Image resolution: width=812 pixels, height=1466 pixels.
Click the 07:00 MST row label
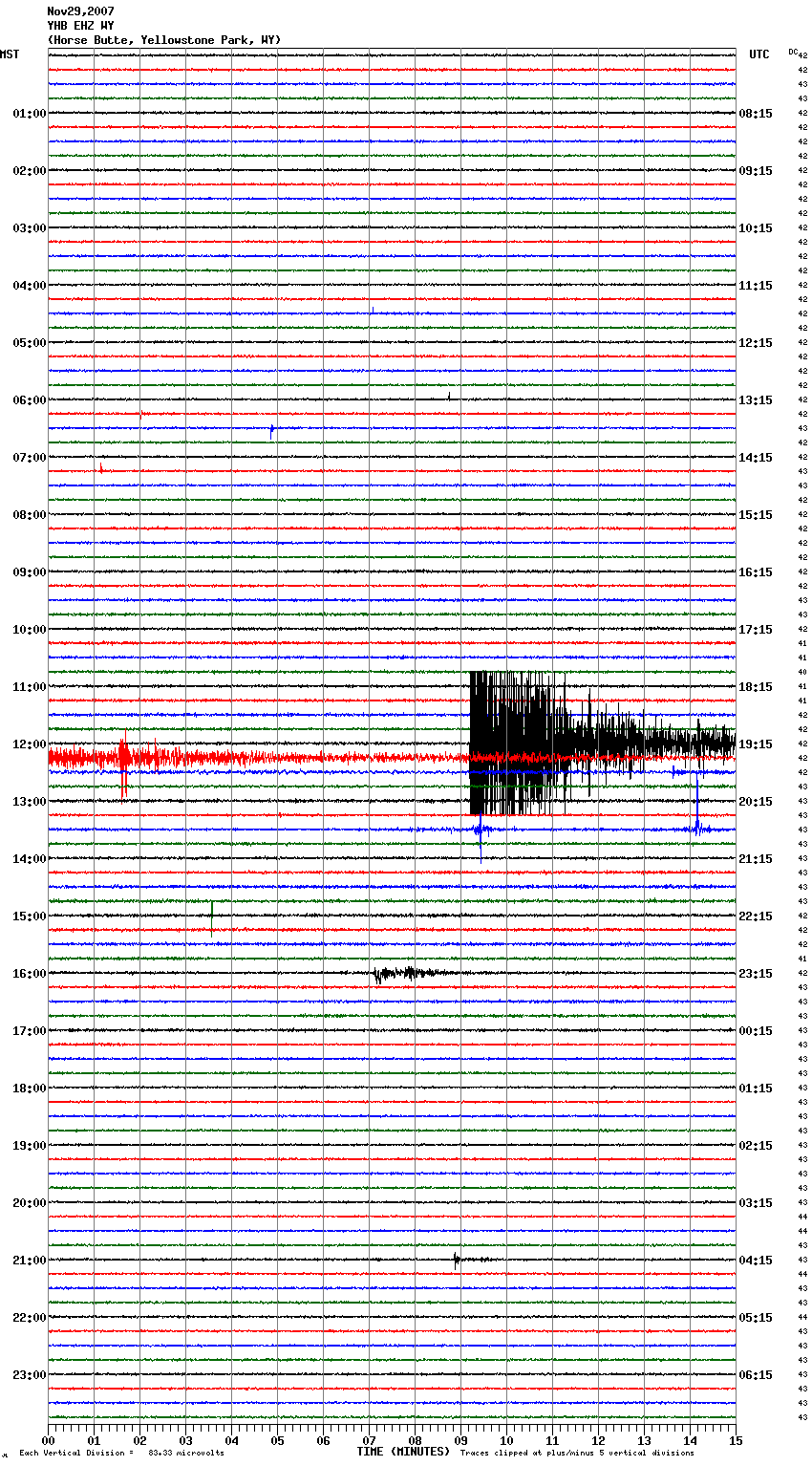tap(30, 458)
